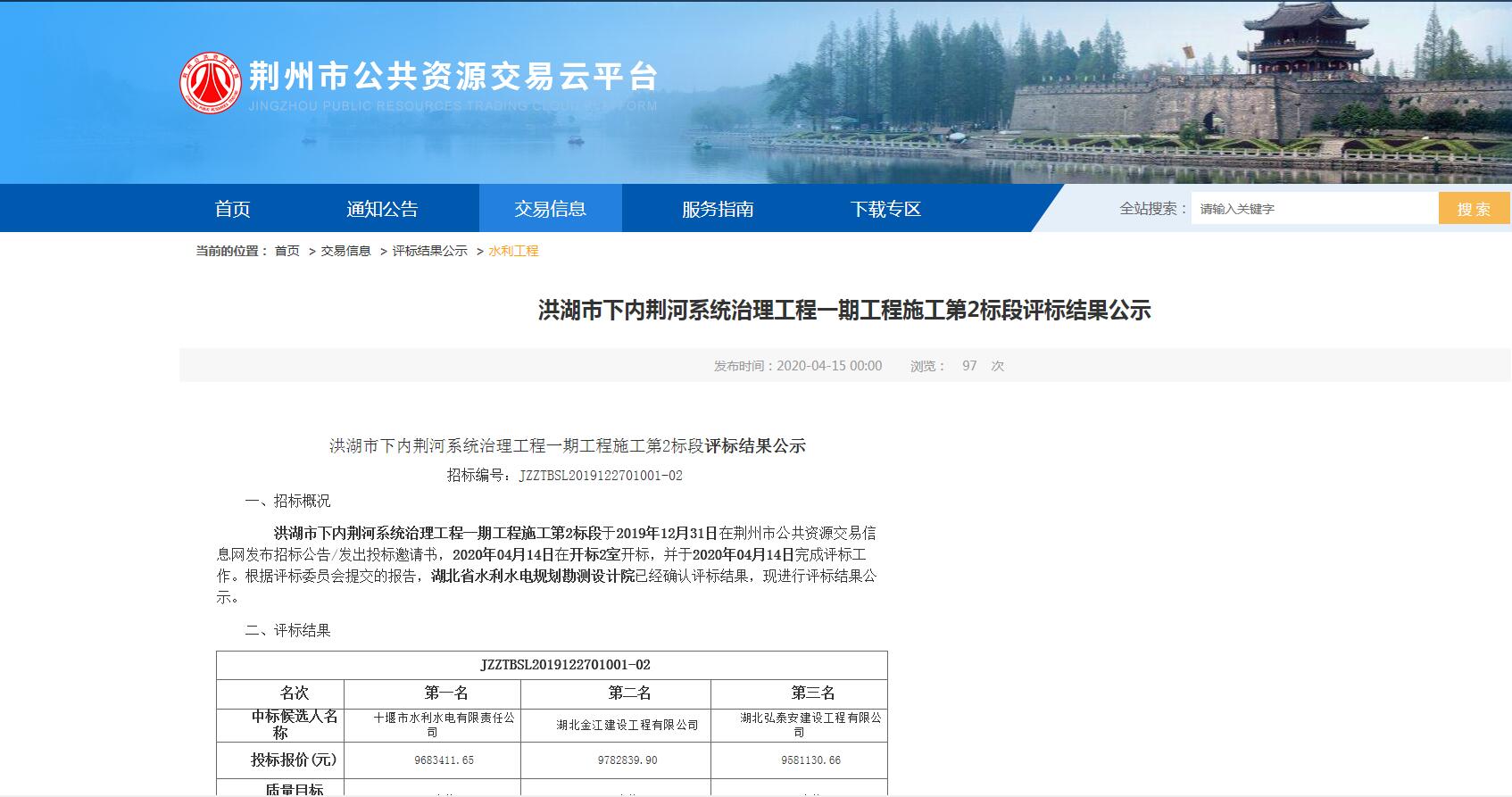1512x797 pixels.
Task: Select the orange 水利工程 breadcrumb link
Action: click(513, 251)
